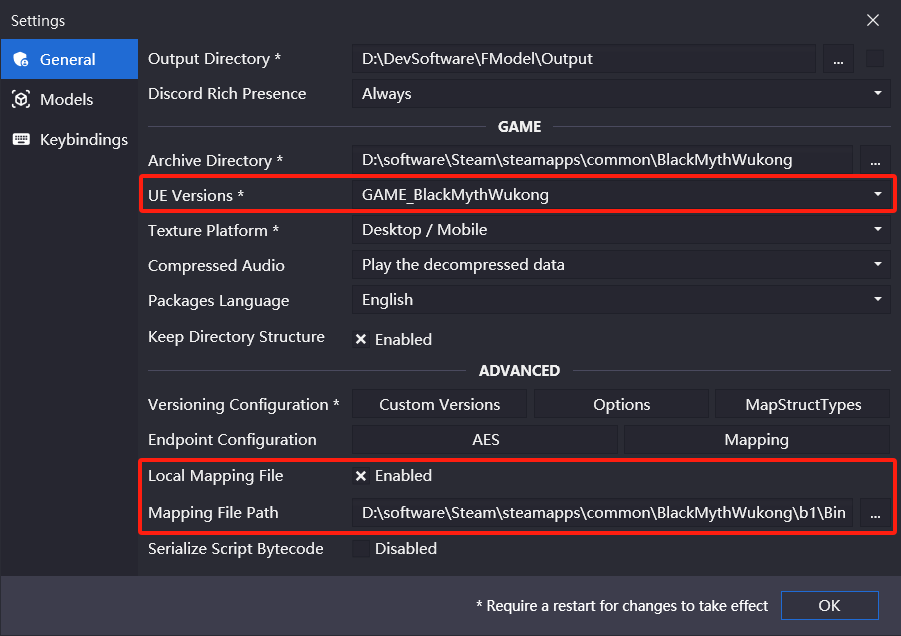This screenshot has height=636, width=901.
Task: Enable Serialize Script Bytecode checkbox
Action: click(x=361, y=549)
